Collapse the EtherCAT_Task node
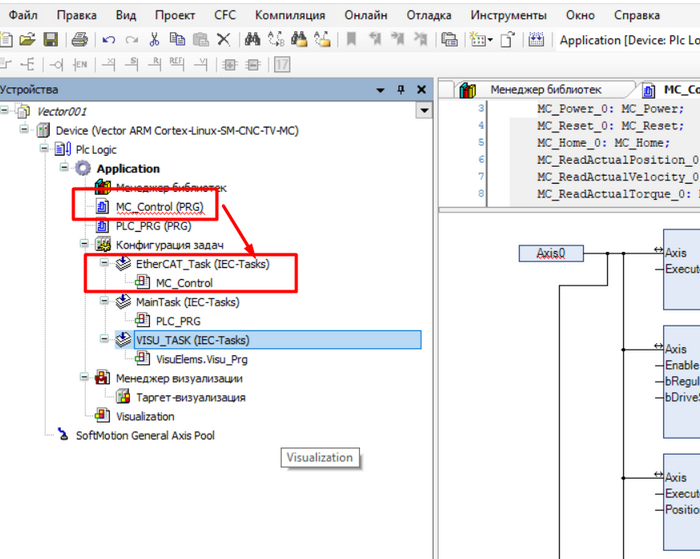700x559 pixels. click(104, 263)
